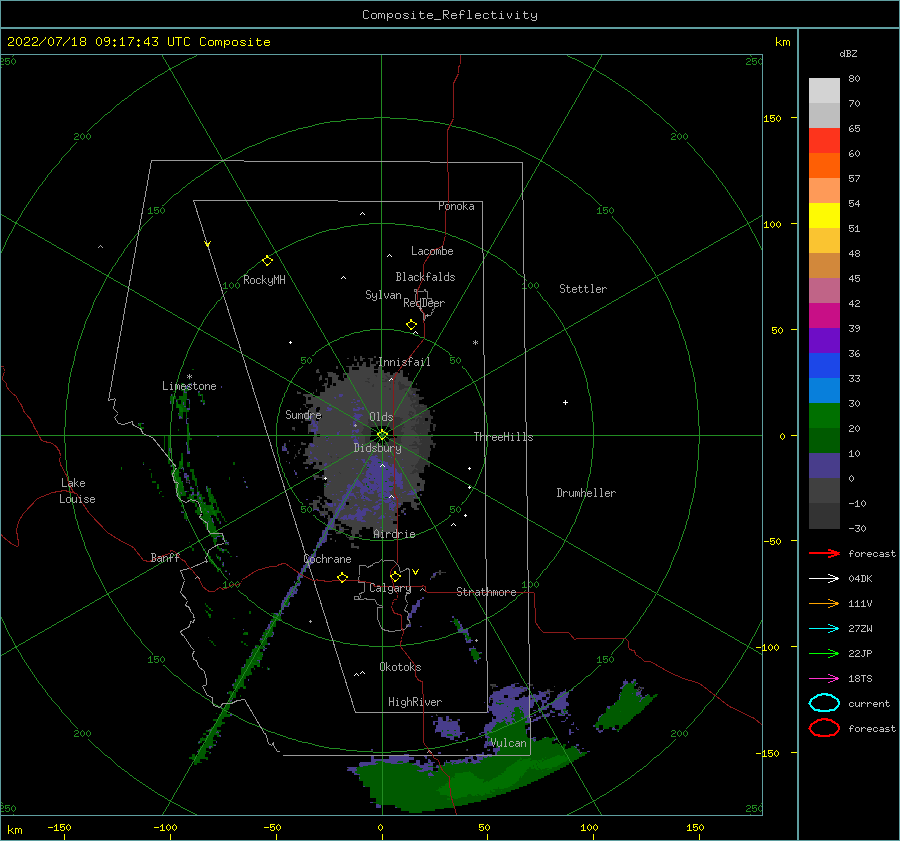Click the slate-blue swatch between 10 and 0
Screen dimensions: 900x841
point(824,466)
